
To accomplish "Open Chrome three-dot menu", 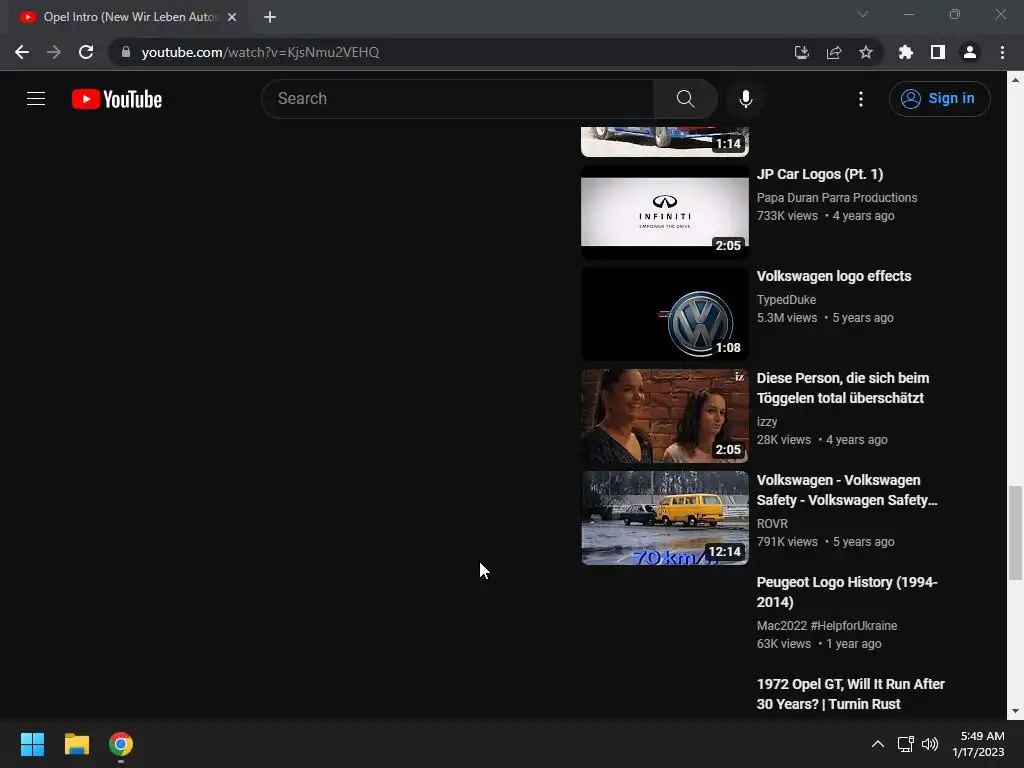I will tap(1002, 52).
